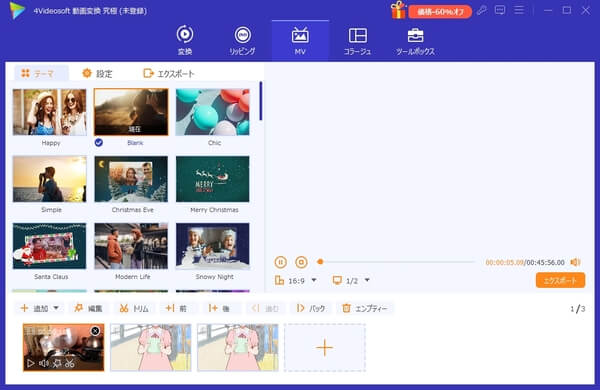Select the Santa Claus theme thumbnail
The height and width of the screenshot is (390, 600).
coord(50,246)
